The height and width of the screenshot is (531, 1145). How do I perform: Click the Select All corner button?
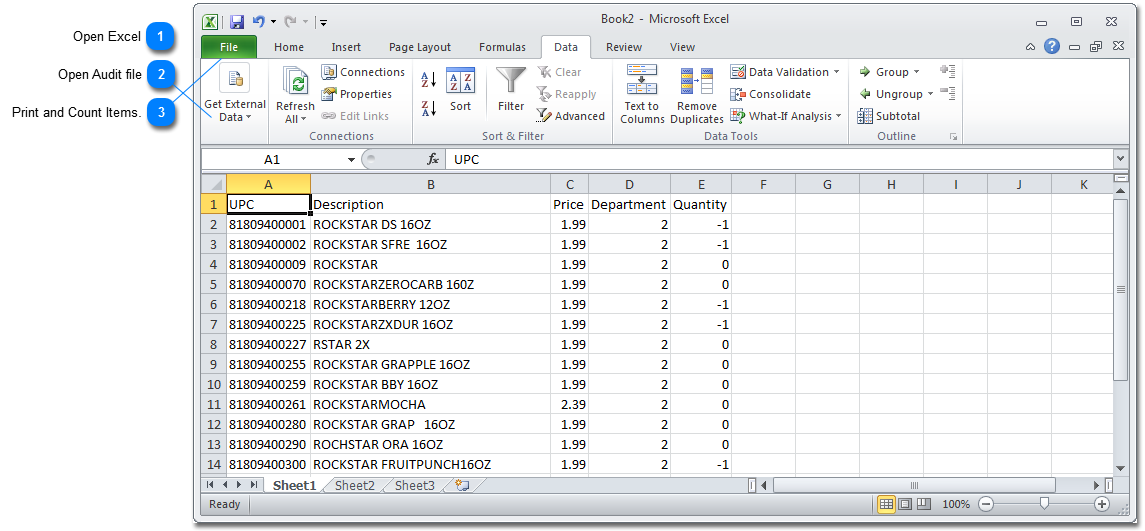pyautogui.click(x=214, y=184)
